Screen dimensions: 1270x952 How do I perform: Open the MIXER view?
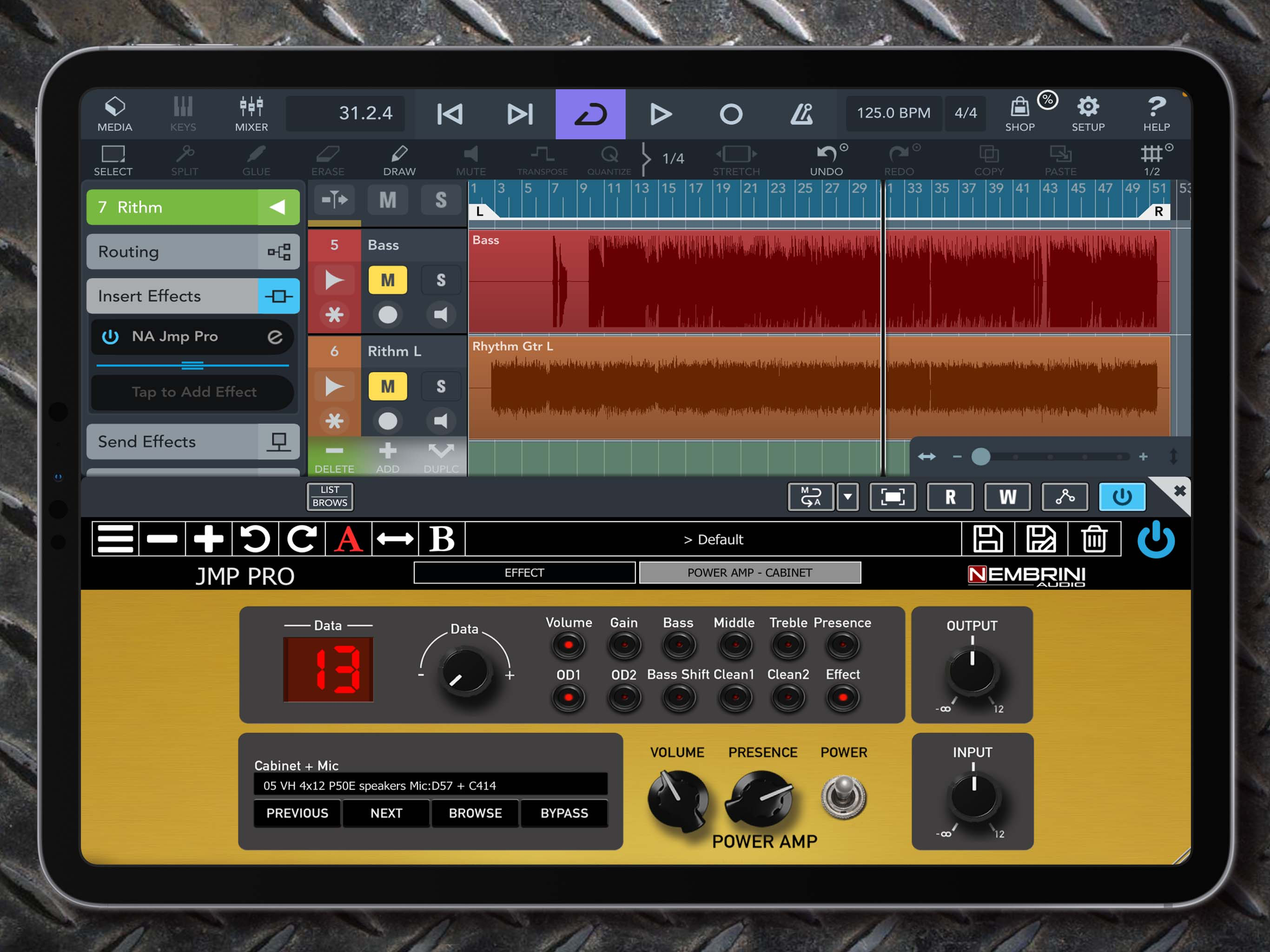(x=251, y=114)
